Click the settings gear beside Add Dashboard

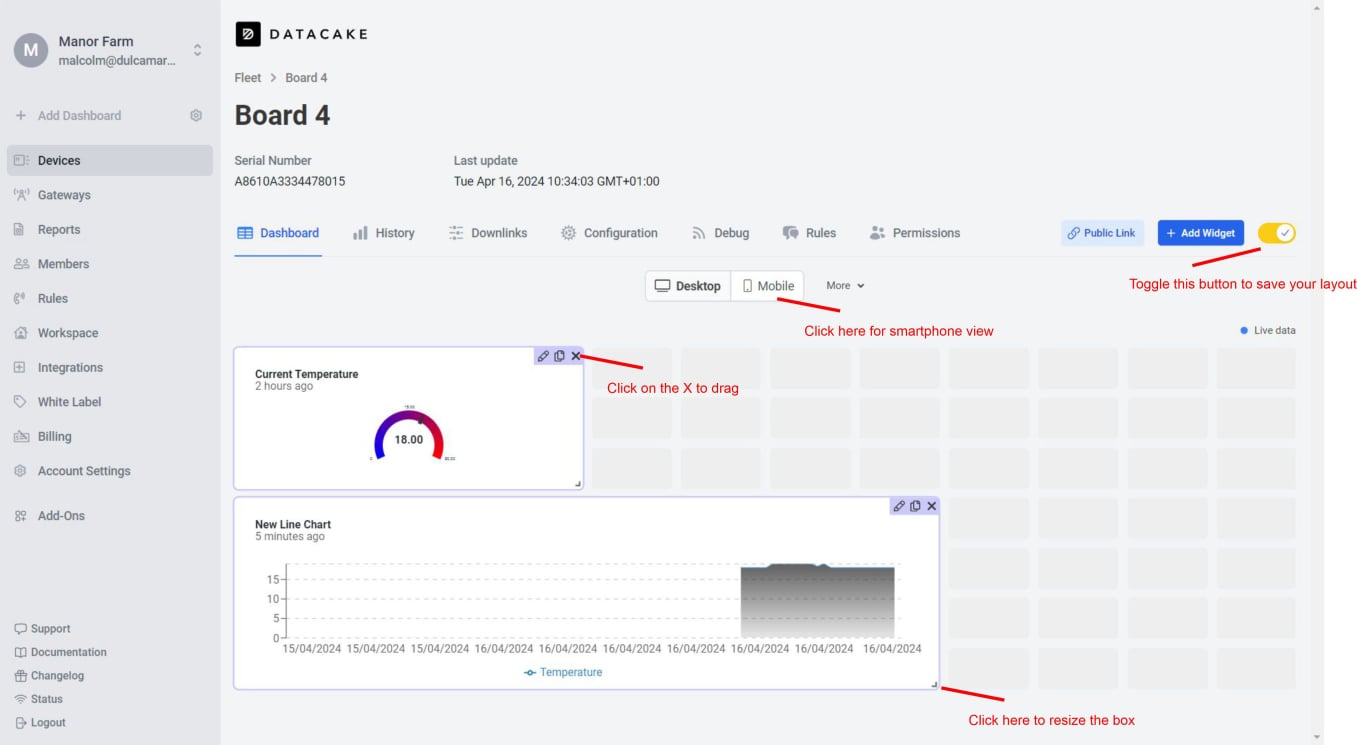point(196,116)
